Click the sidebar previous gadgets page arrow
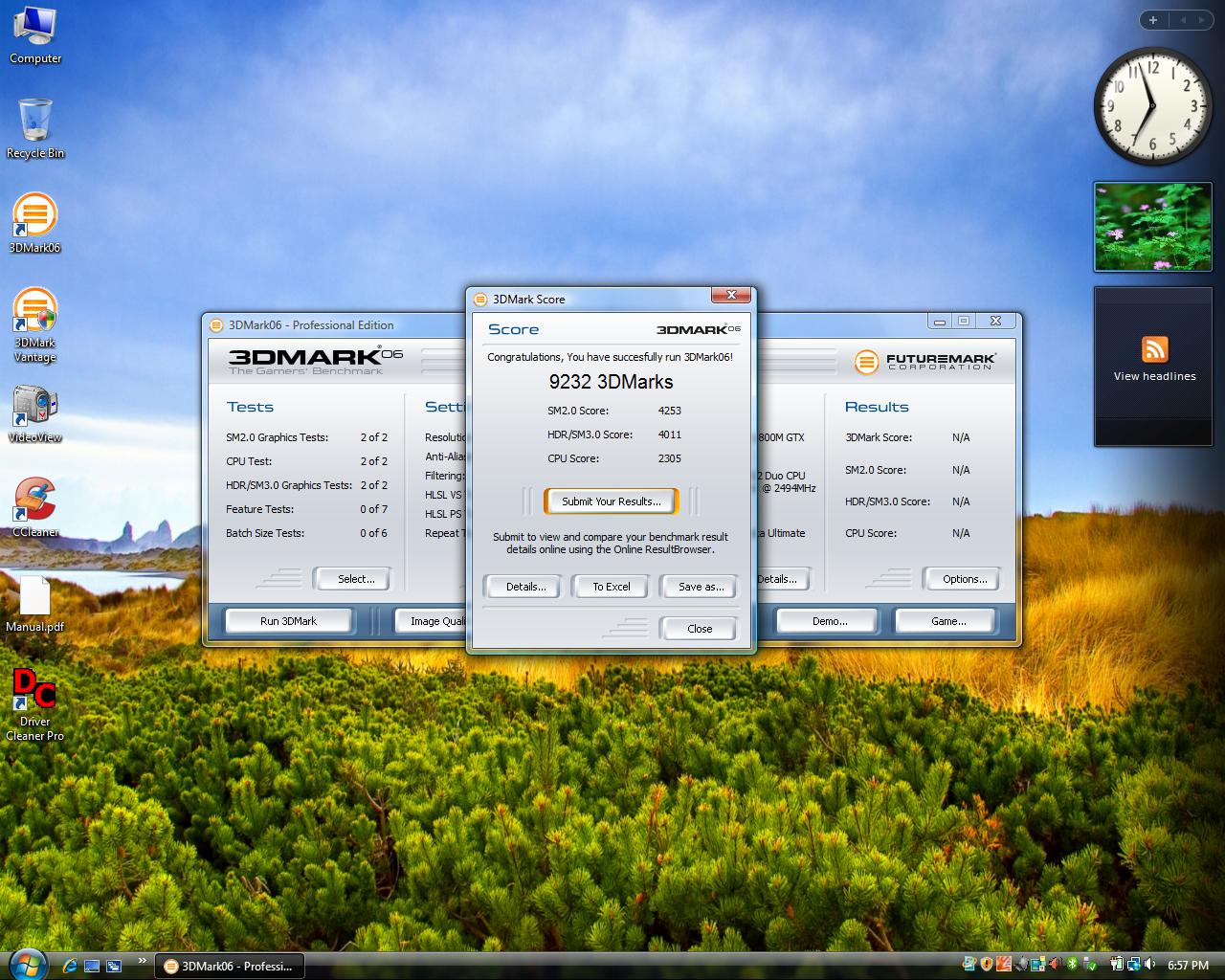1225x980 pixels. click(x=1182, y=20)
